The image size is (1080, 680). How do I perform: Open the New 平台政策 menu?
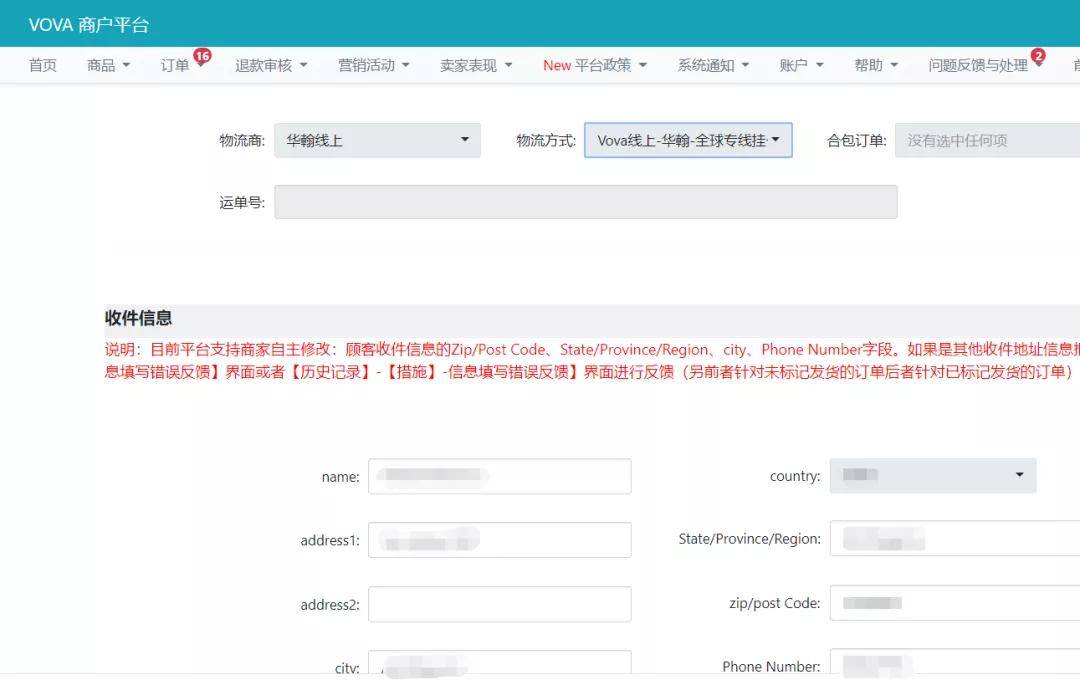[x=595, y=65]
